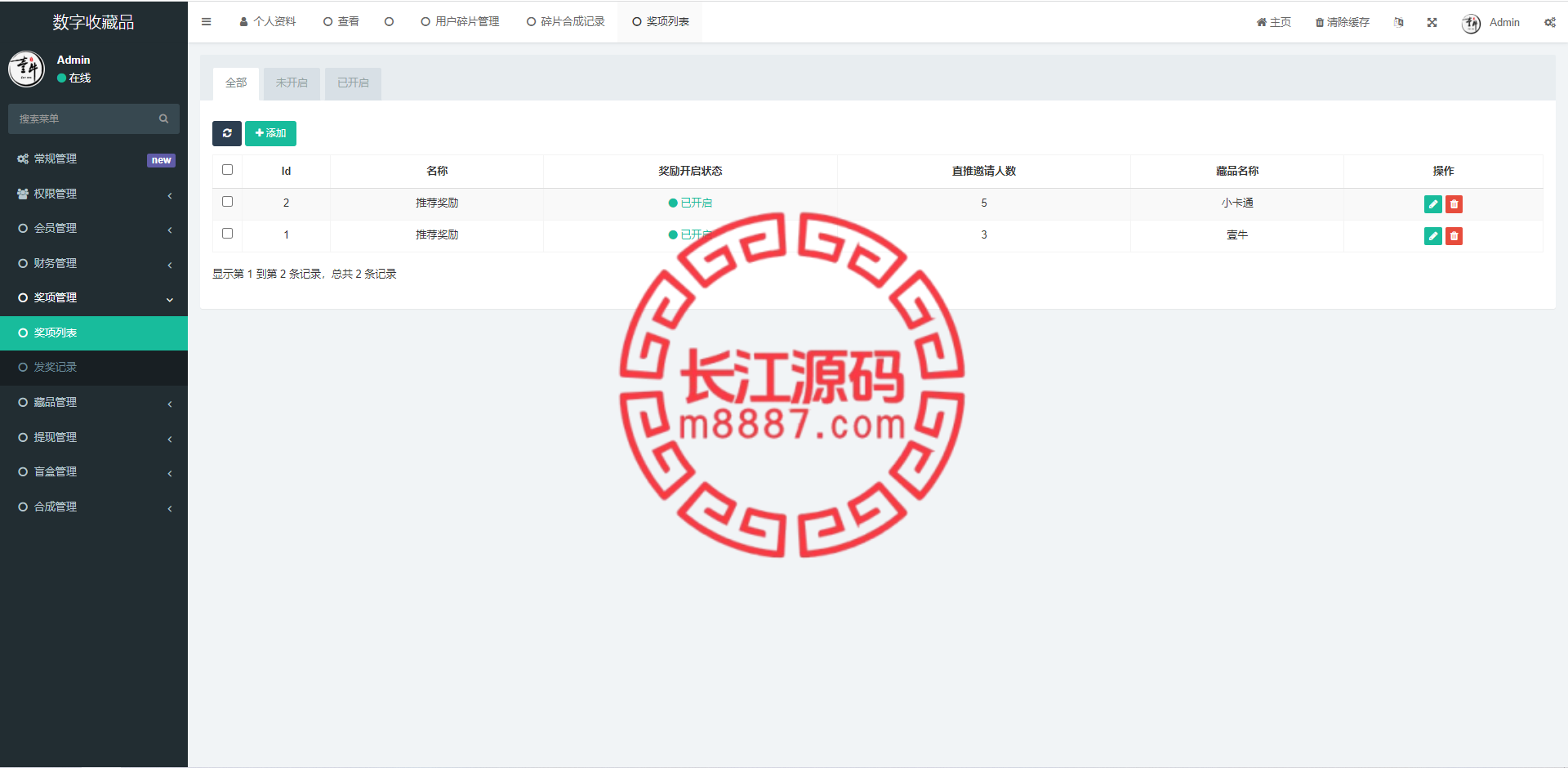
Task: Switch to the 已开启 filter tab
Action: [353, 83]
